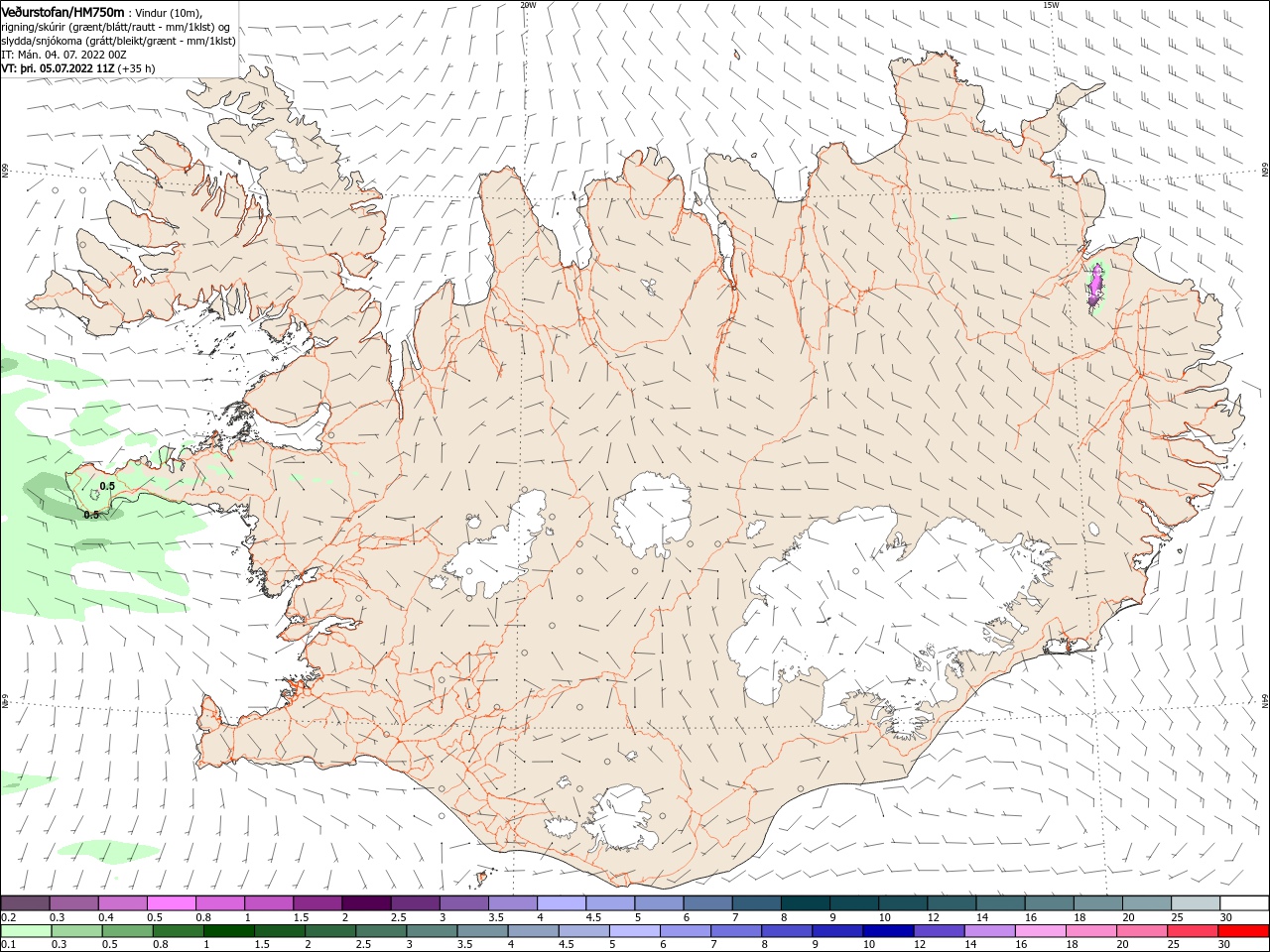Pick the lower-row green swatch between 0.5 and 0.8

(126, 931)
